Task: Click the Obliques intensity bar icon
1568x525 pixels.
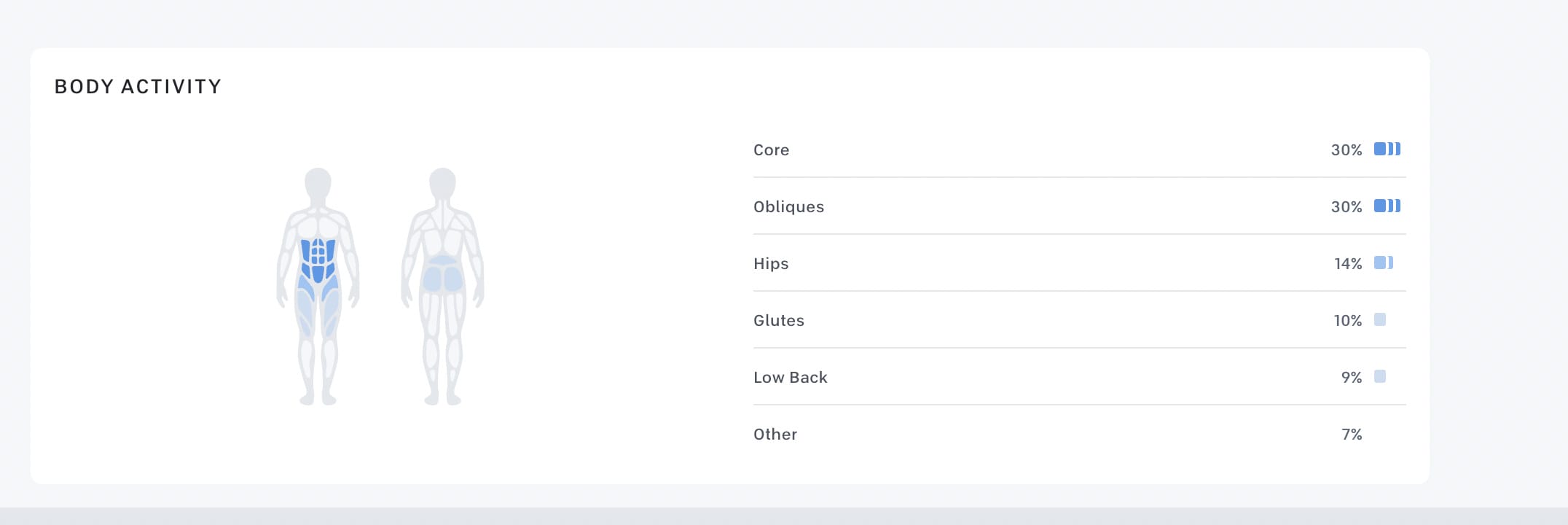Action: pos(1387,206)
